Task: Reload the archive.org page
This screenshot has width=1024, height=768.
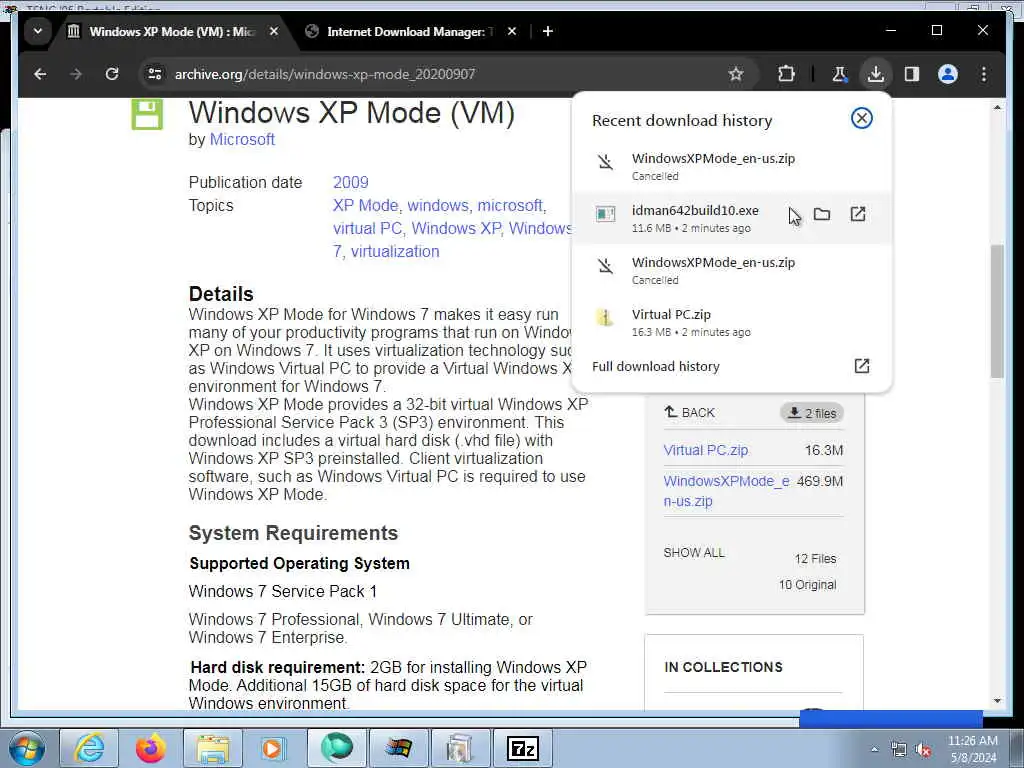Action: click(x=112, y=74)
